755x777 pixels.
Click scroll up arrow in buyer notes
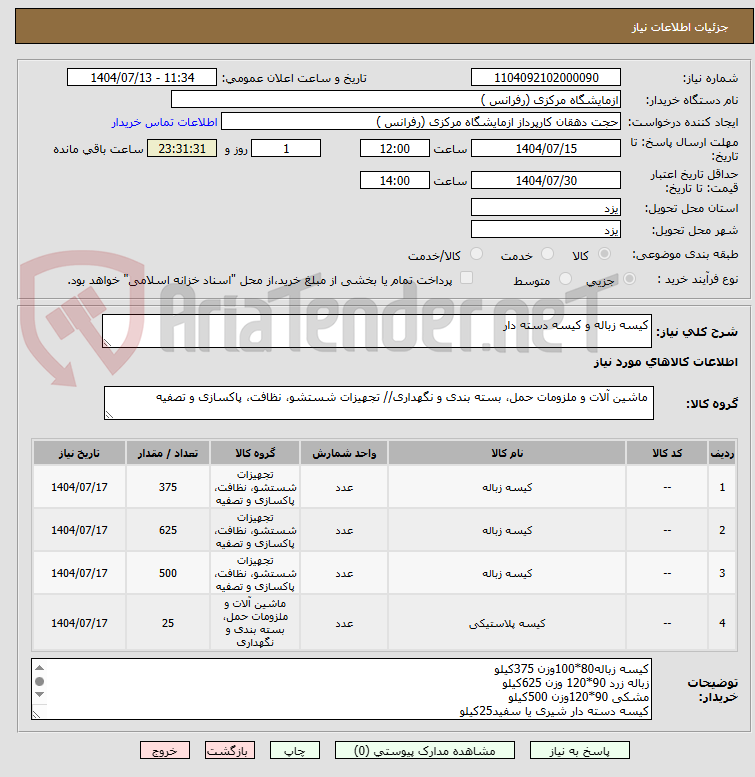click(40, 668)
